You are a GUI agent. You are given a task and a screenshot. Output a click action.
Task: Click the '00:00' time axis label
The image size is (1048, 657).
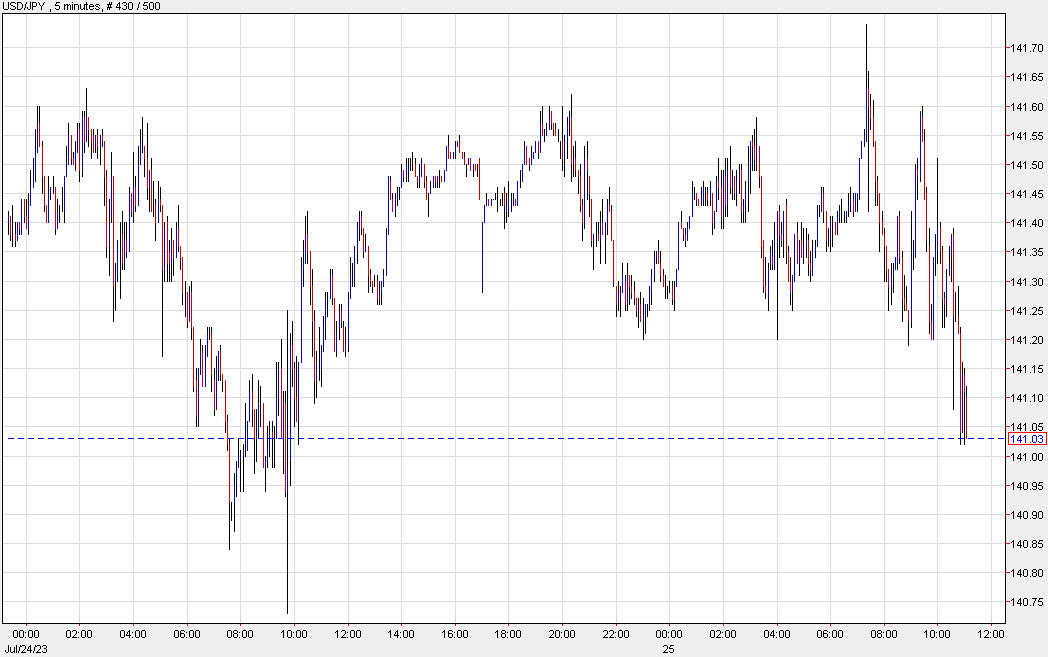pyautogui.click(x=25, y=634)
